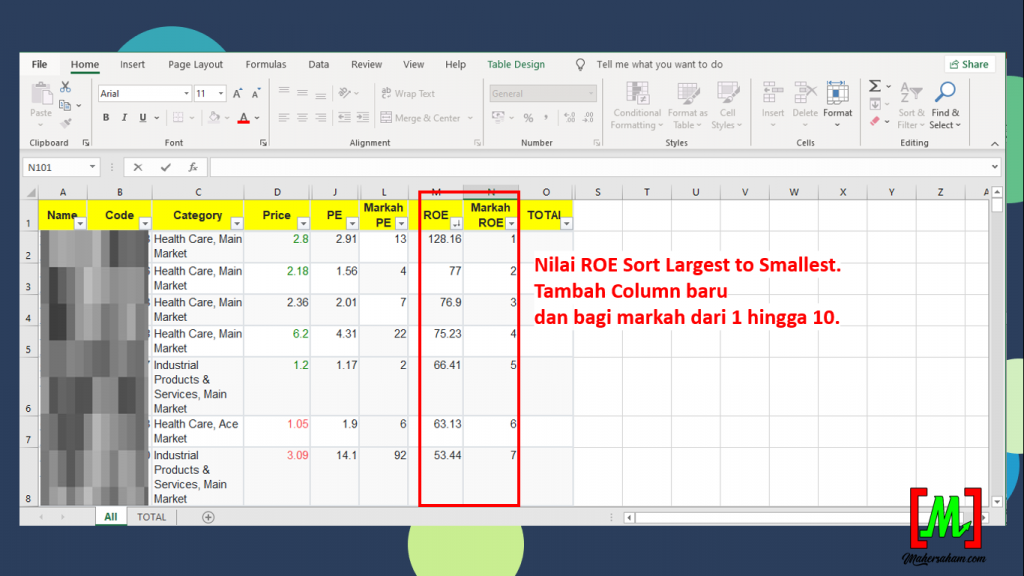Click the Cut scissors icon
The image size is (1024, 576).
click(65, 88)
